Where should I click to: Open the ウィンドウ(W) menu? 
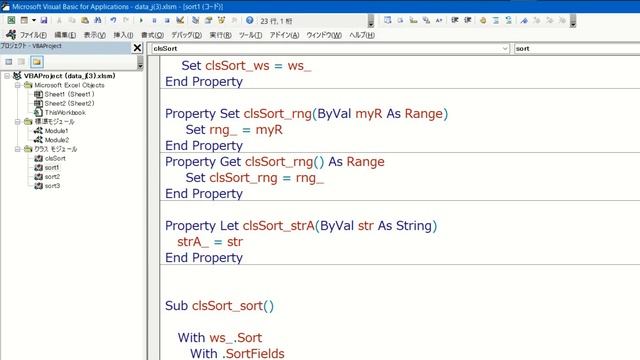tap(324, 35)
